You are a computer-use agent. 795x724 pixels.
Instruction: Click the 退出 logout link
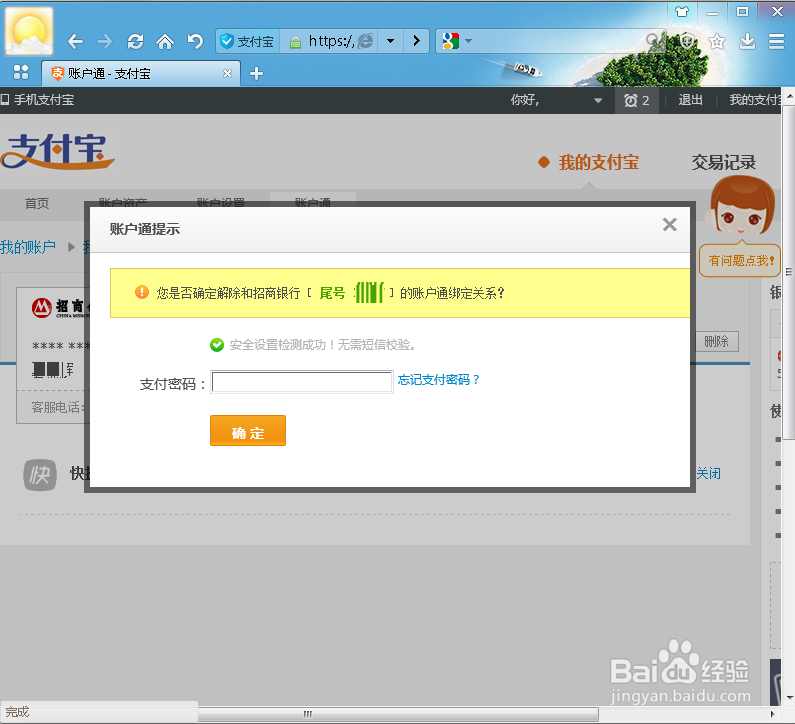tap(690, 100)
